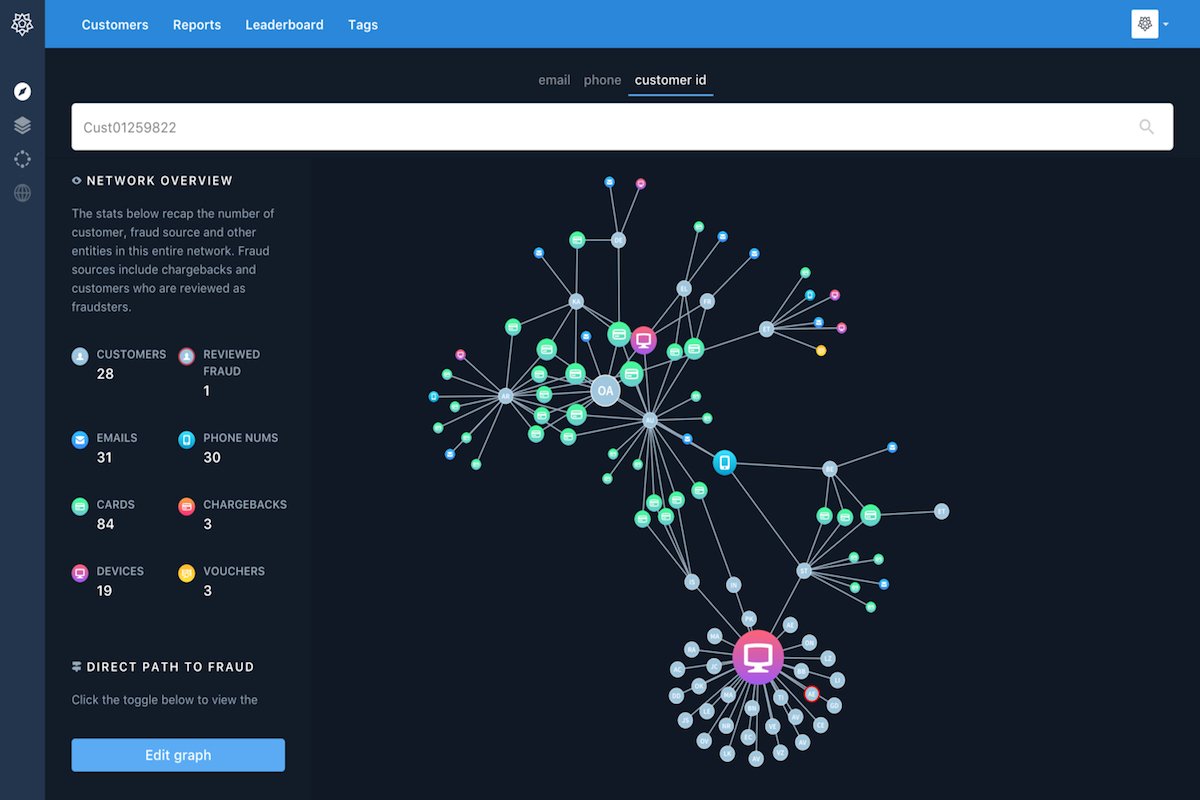Click the Phone Nums legend icon
Screen dimensions: 1200x800
[186, 439]
